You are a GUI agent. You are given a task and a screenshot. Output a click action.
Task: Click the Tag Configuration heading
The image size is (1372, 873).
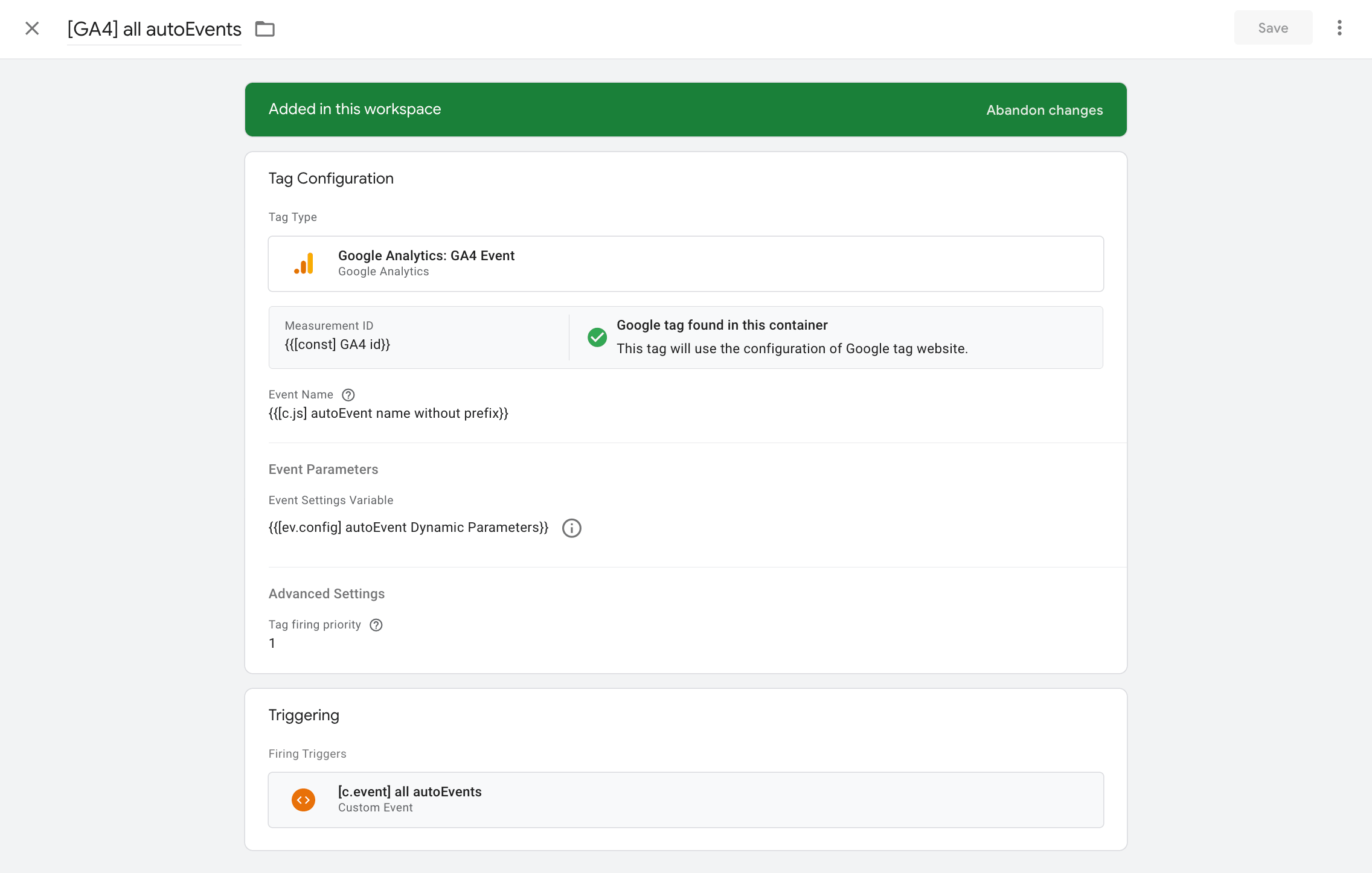point(331,179)
